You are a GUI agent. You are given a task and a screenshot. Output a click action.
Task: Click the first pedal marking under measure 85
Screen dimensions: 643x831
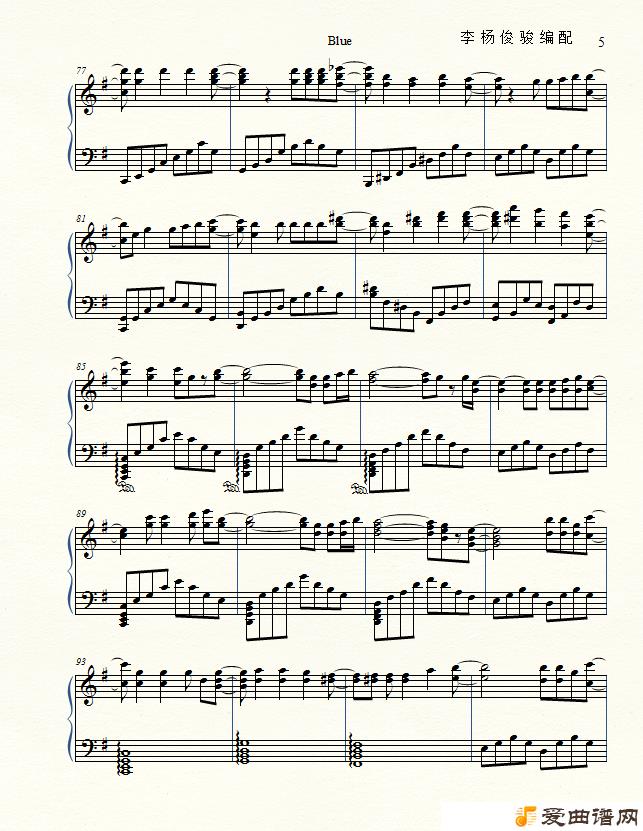127,488
